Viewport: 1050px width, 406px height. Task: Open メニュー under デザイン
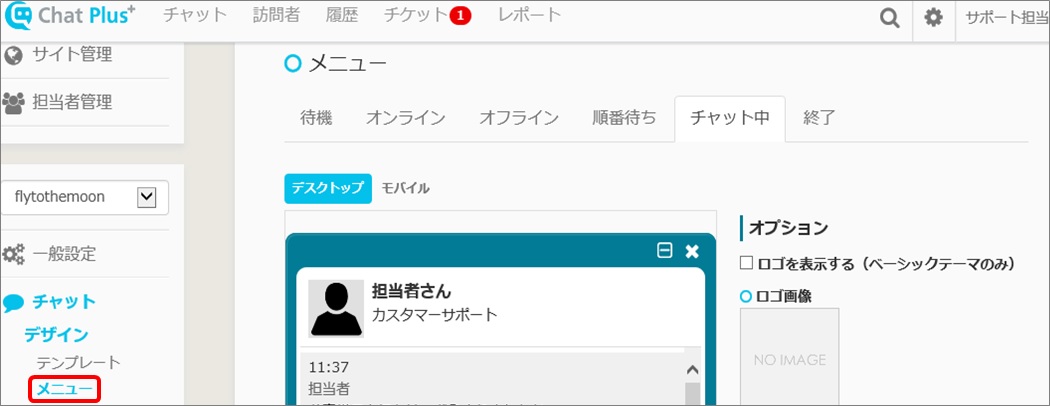tap(64, 389)
